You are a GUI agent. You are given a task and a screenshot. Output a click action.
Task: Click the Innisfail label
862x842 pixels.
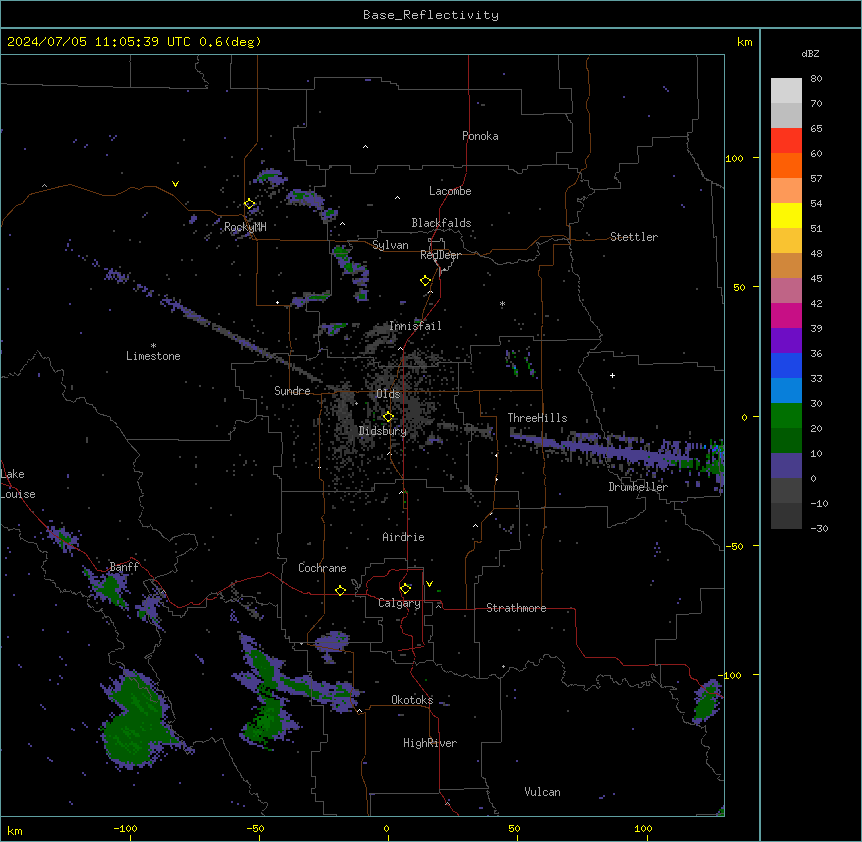pyautogui.click(x=415, y=326)
